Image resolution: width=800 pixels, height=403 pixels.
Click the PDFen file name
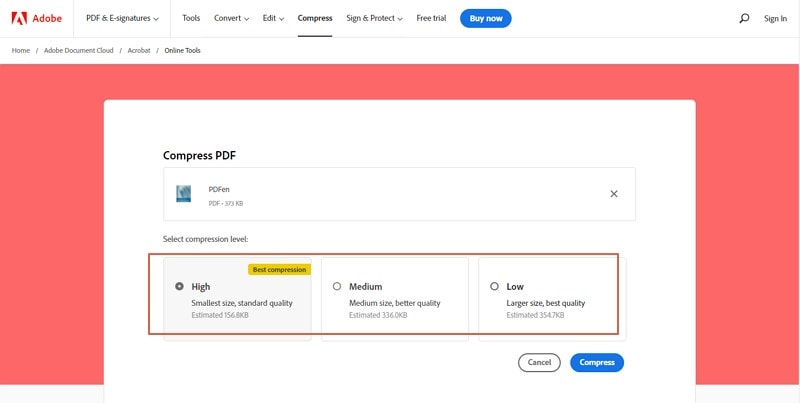point(219,189)
